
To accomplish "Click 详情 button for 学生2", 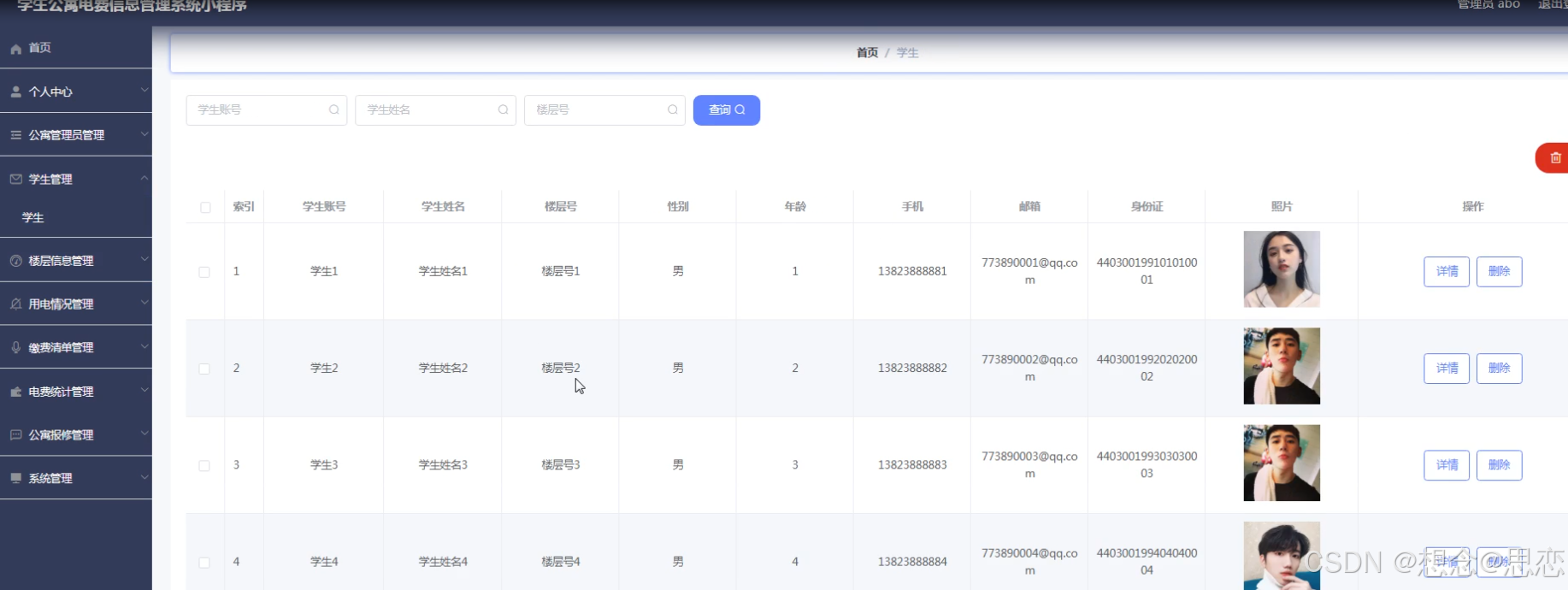I will coord(1447,369).
